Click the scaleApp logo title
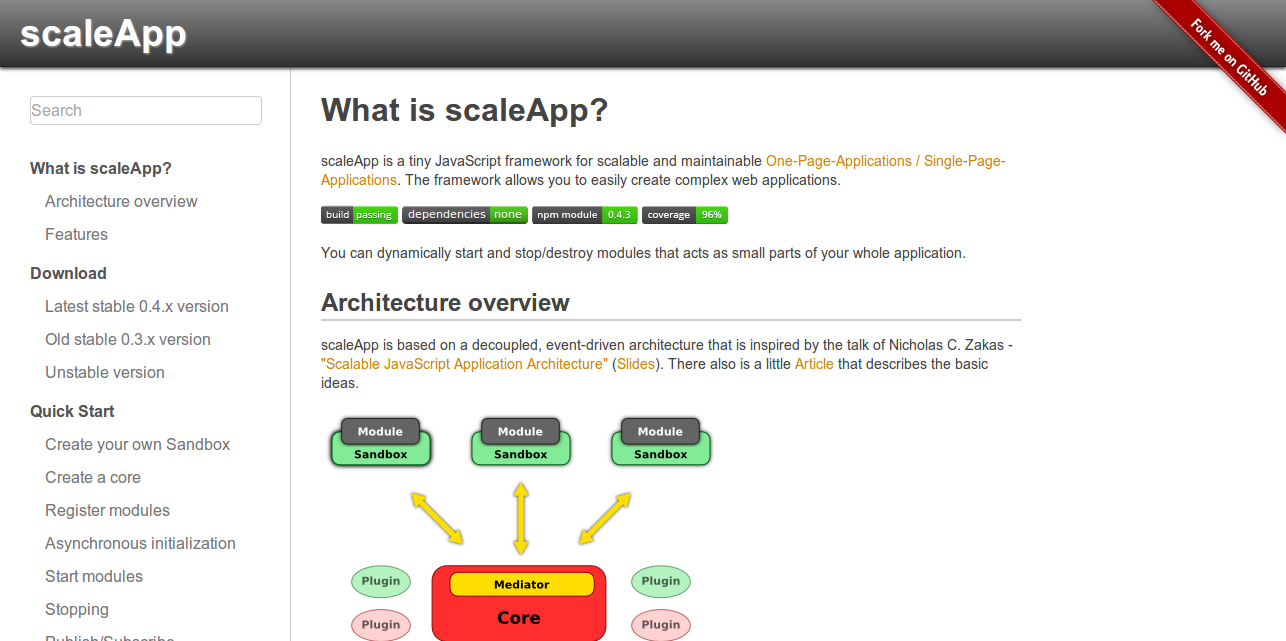 [x=103, y=34]
